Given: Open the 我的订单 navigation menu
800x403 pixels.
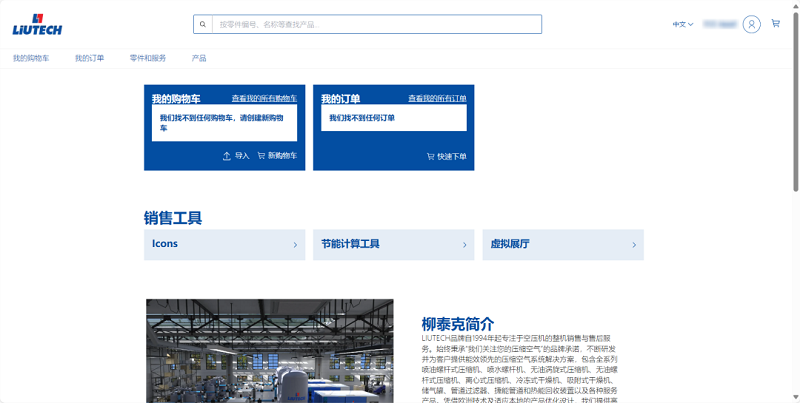Looking at the screenshot, I should click(89, 58).
